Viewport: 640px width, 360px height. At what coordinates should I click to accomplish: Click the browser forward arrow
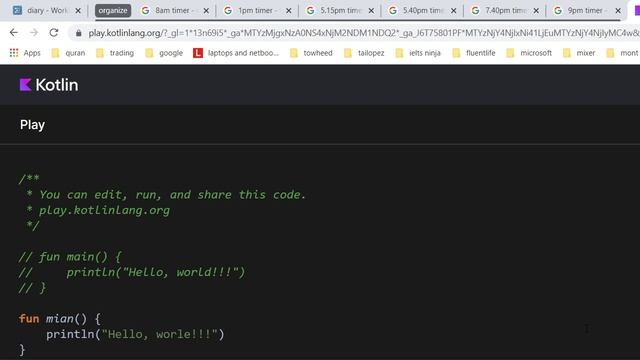(34, 33)
